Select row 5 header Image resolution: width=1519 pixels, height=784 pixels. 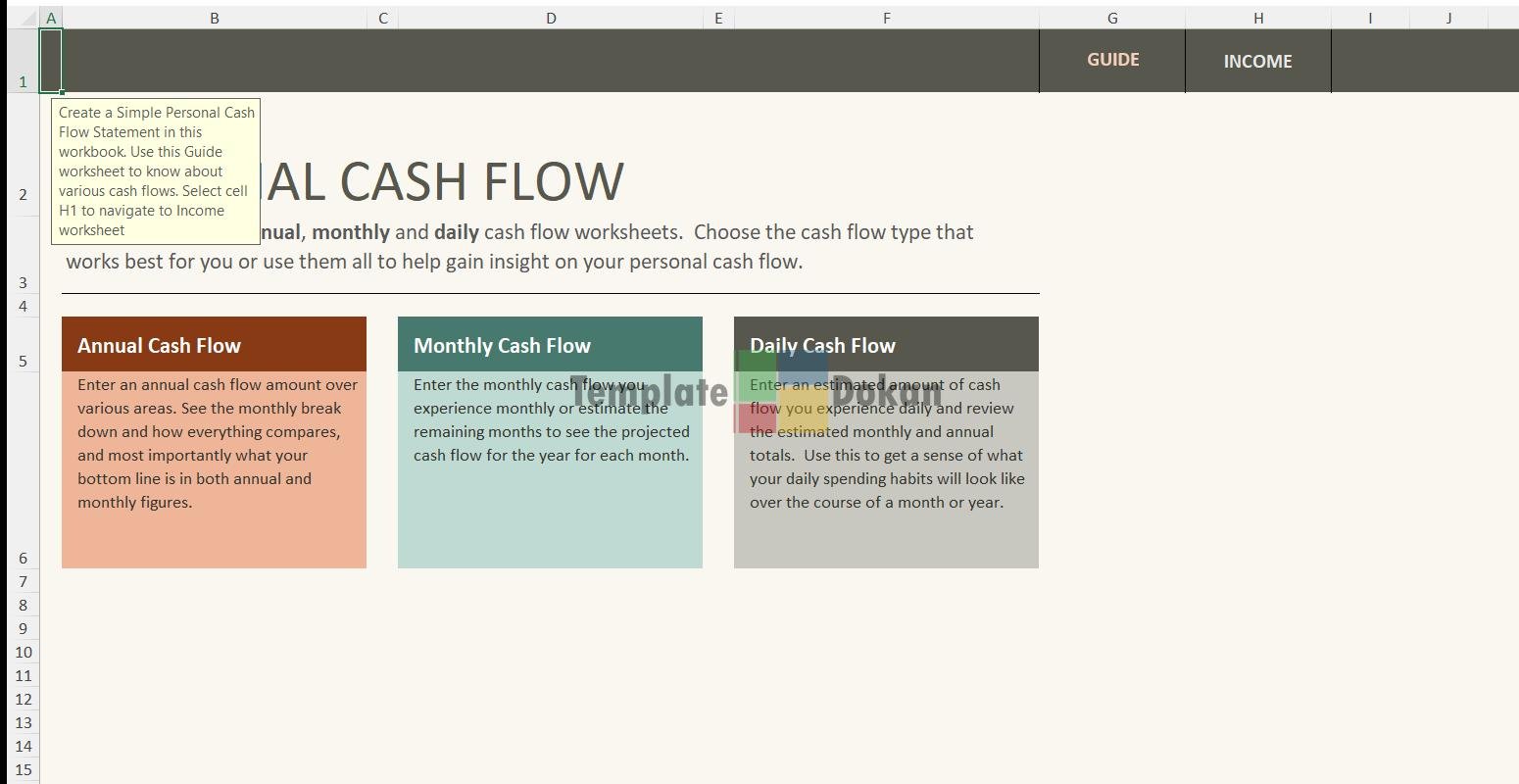(x=22, y=344)
